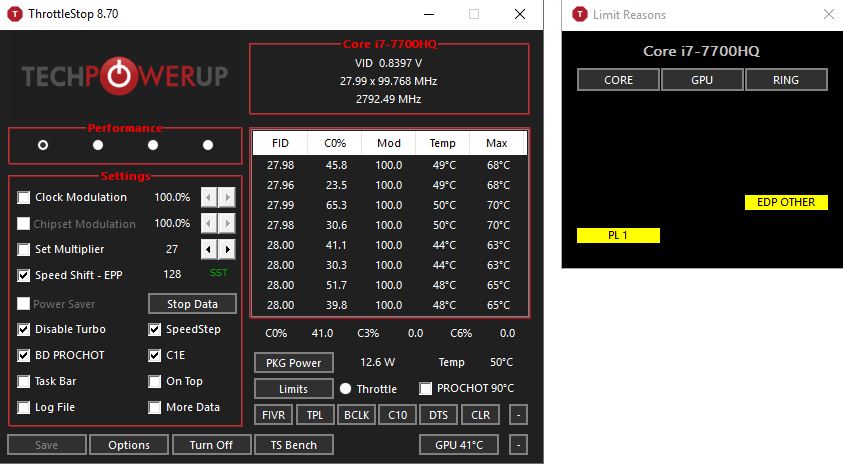This screenshot has height=464, width=843.
Task: Uncheck BD PROCHOT
Action: click(24, 355)
